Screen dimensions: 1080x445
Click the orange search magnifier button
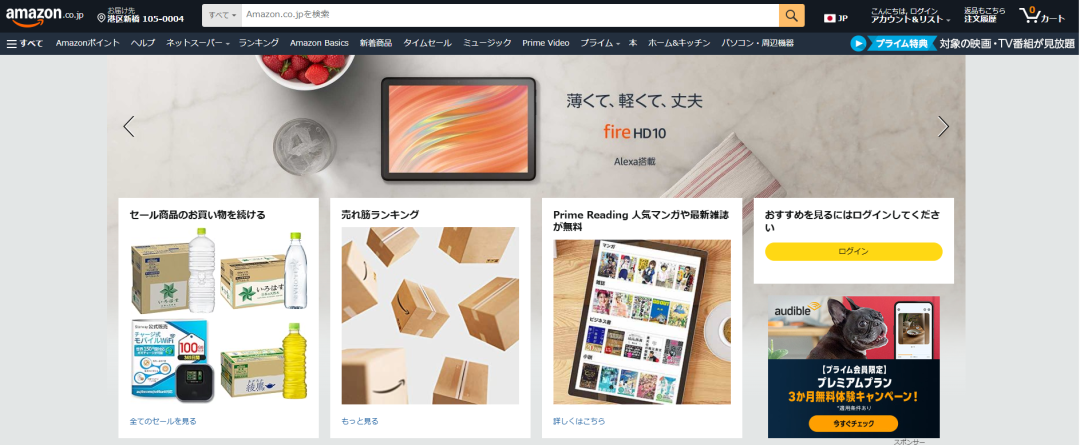[791, 15]
